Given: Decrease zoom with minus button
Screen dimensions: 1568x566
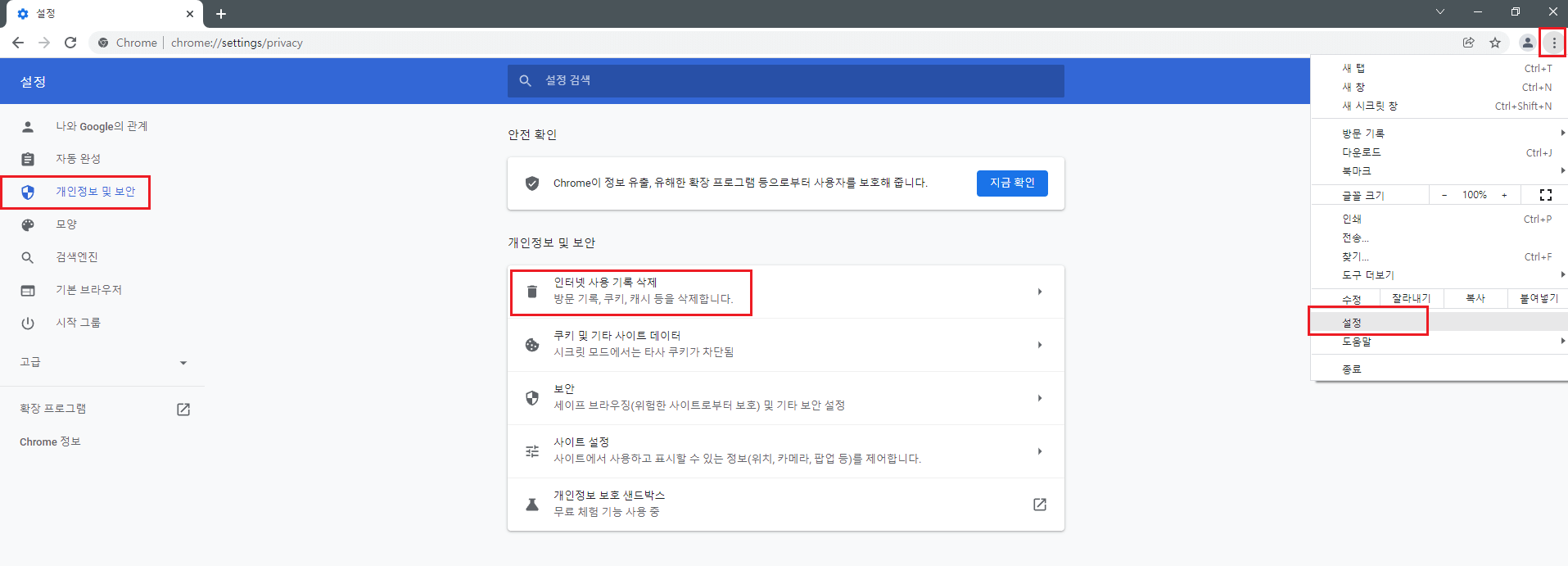Looking at the screenshot, I should coord(1444,195).
